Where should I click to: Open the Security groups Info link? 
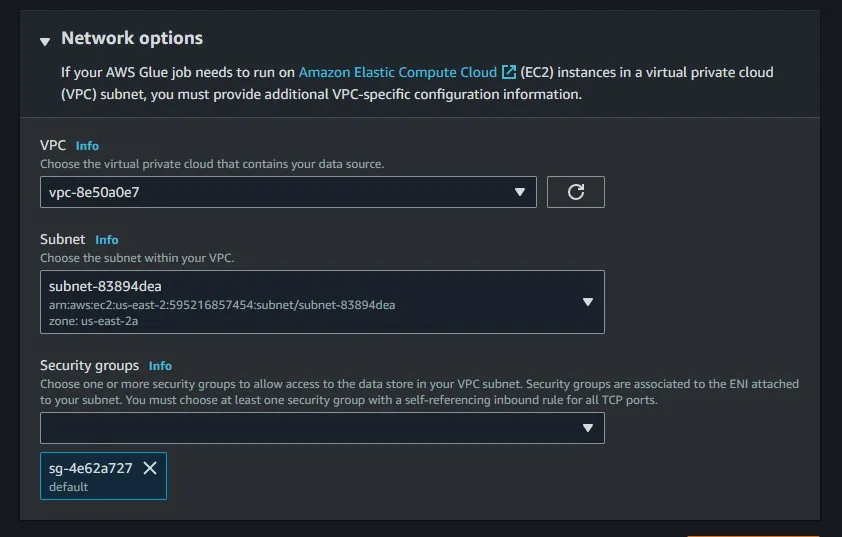[x=160, y=366]
